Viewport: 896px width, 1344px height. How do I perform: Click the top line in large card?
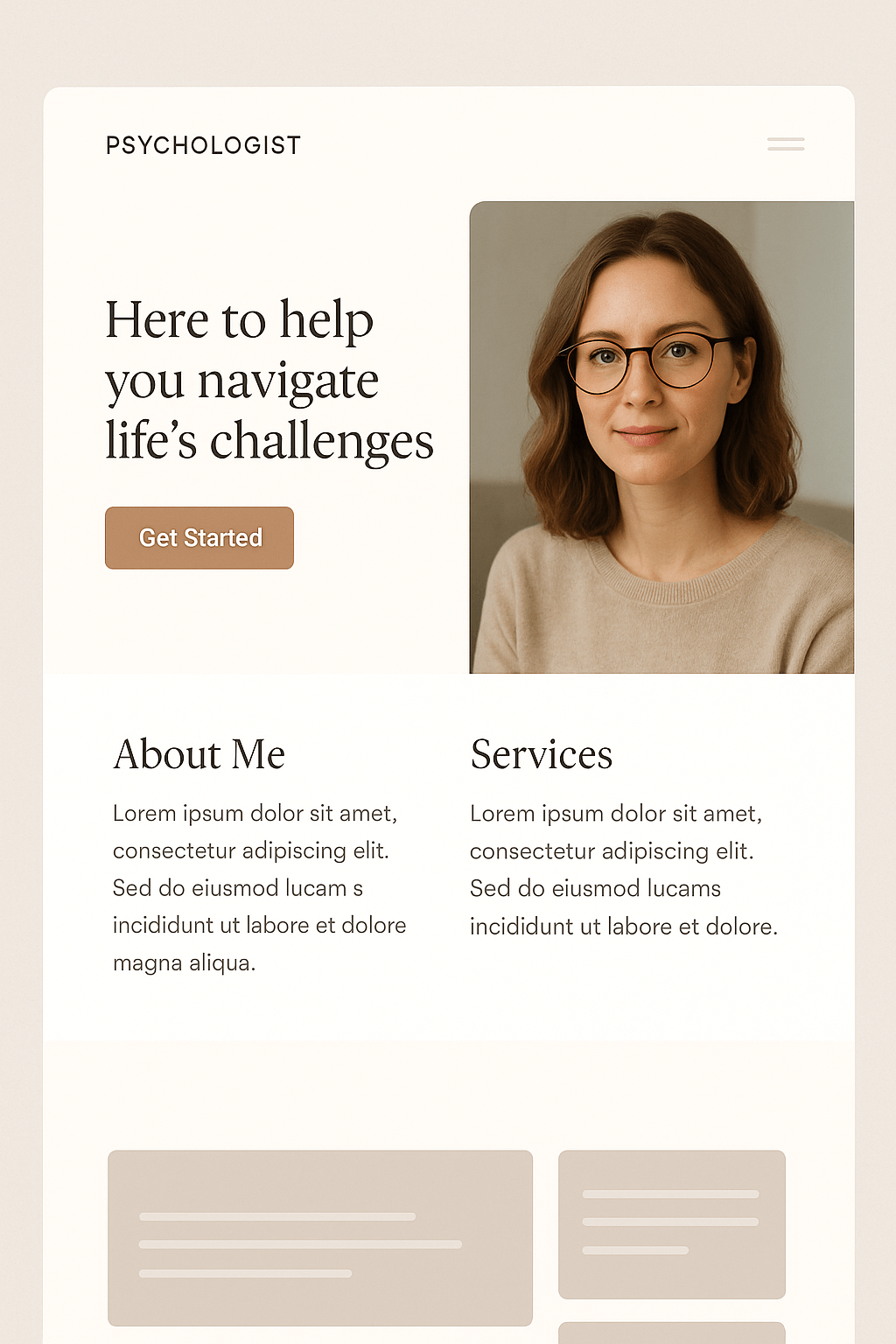click(x=277, y=1216)
